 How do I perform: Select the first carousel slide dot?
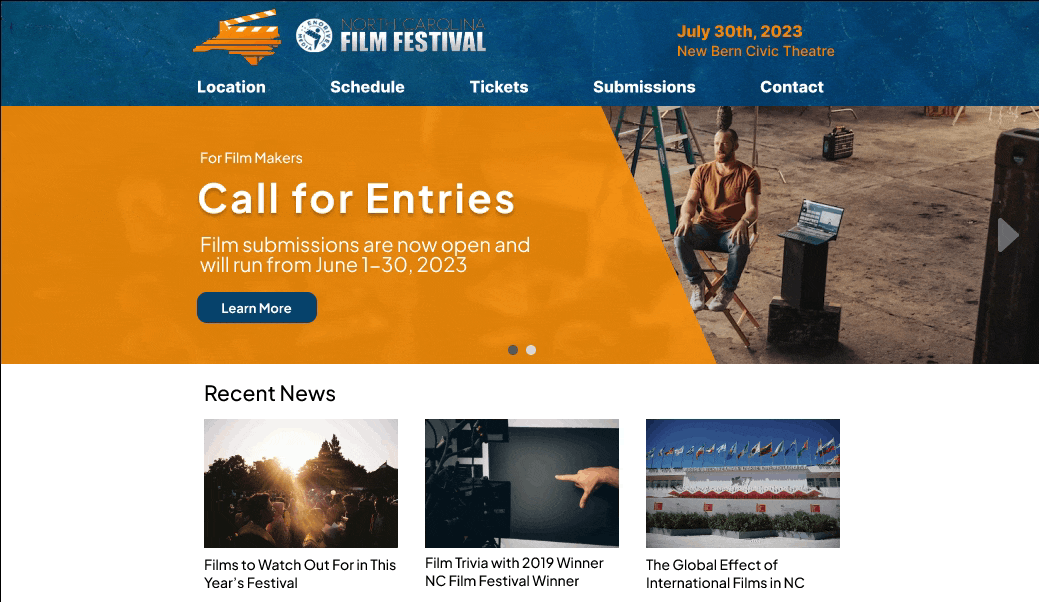pyautogui.click(x=513, y=350)
